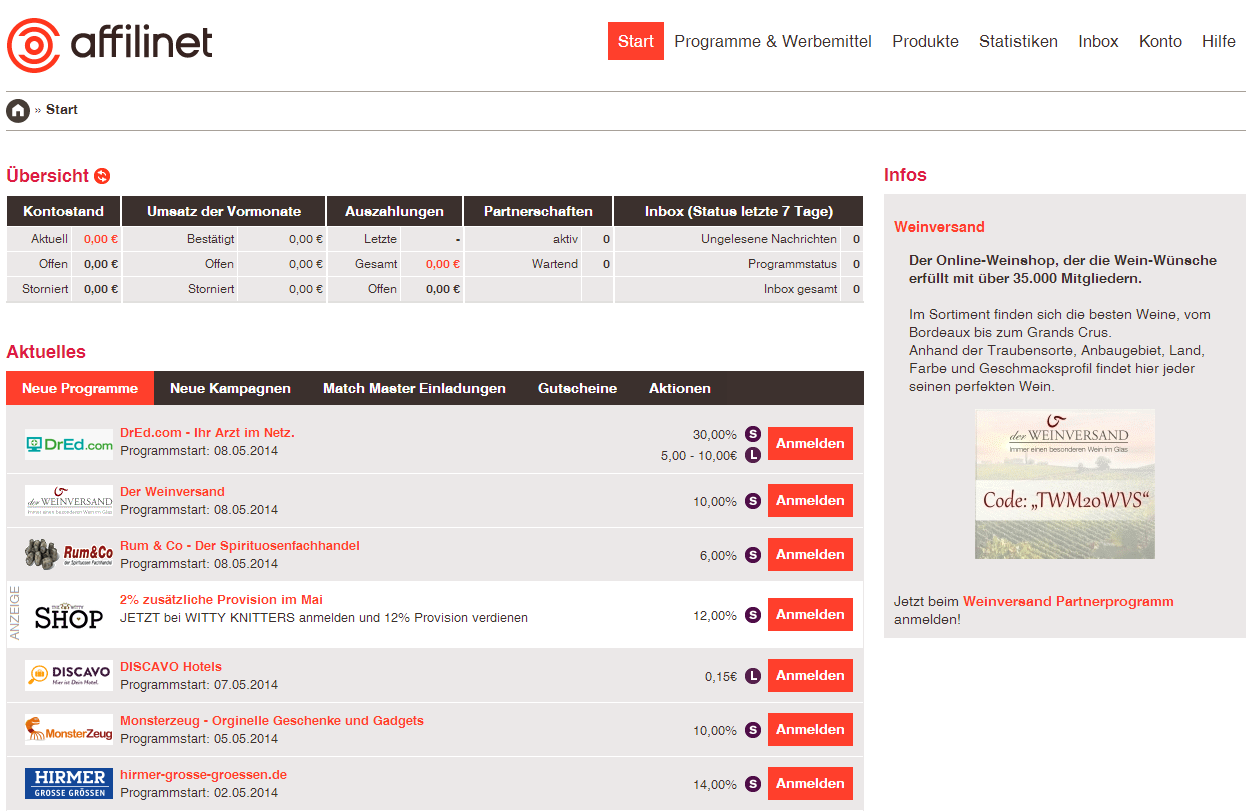Refresh the Übersicht overview icon
Image resolution: width=1251 pixels, height=811 pixels.
(x=102, y=176)
